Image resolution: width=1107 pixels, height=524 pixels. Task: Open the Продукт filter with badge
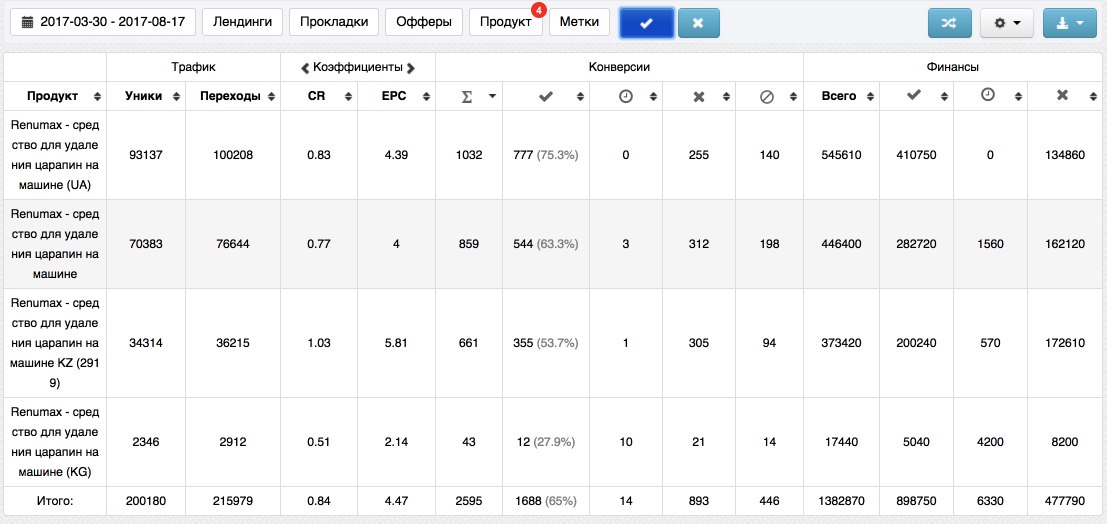pyautogui.click(x=505, y=22)
